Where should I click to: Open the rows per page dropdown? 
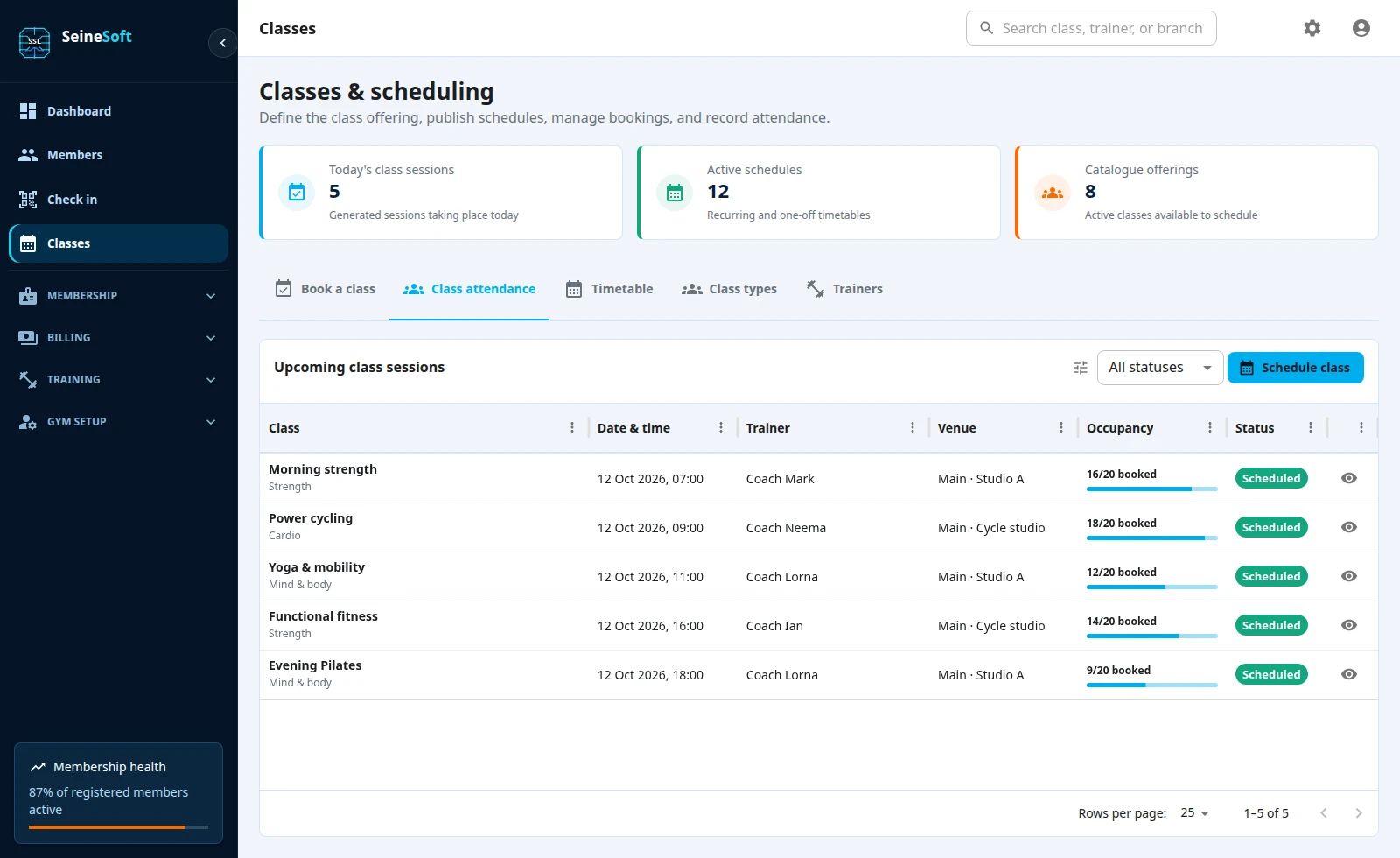pyautogui.click(x=1194, y=812)
